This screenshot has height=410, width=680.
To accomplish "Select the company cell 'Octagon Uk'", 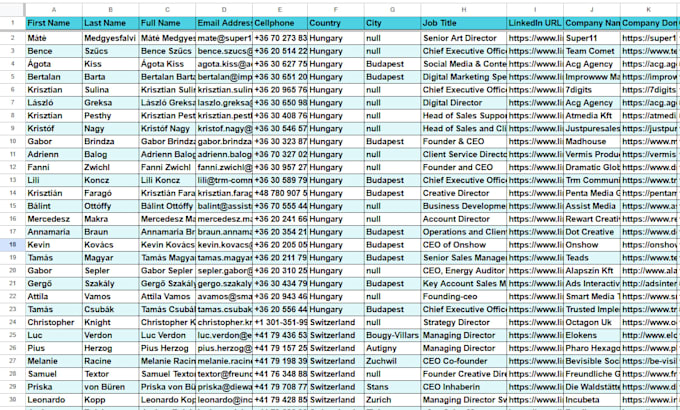I will pyautogui.click(x=592, y=322).
